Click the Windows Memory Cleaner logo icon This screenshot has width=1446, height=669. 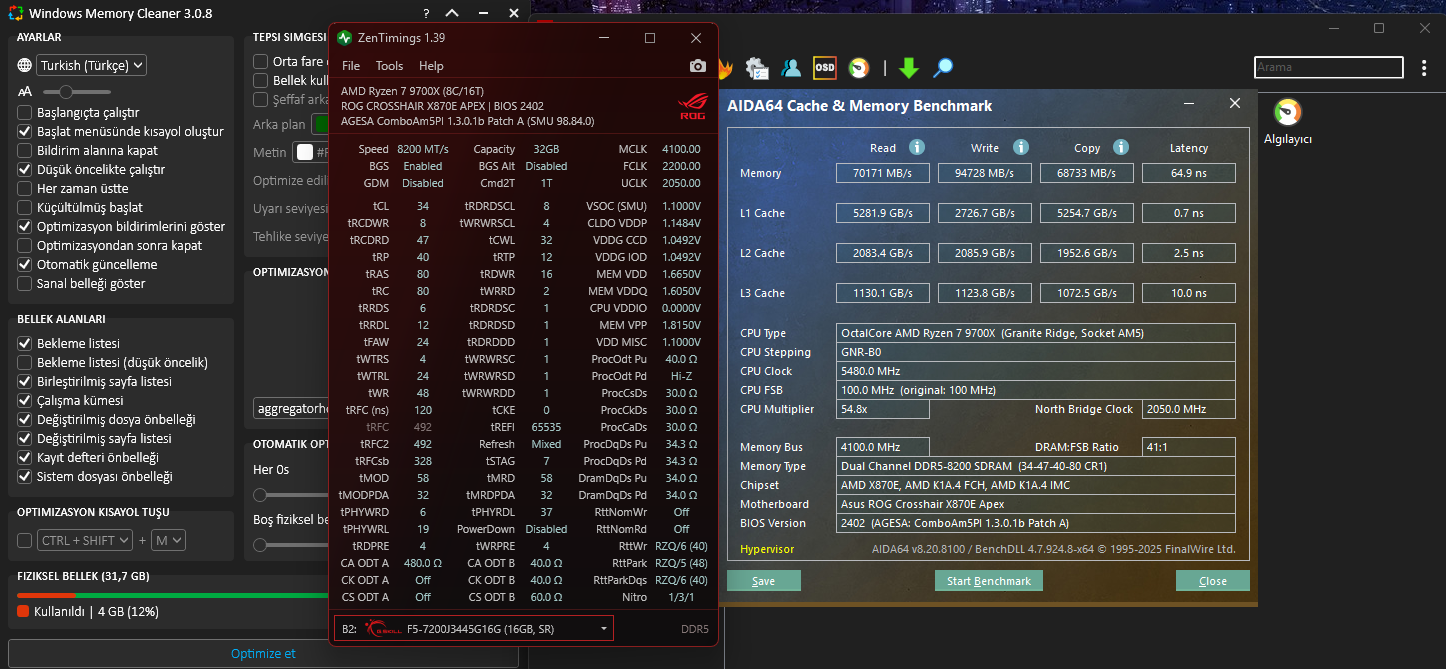[13, 14]
